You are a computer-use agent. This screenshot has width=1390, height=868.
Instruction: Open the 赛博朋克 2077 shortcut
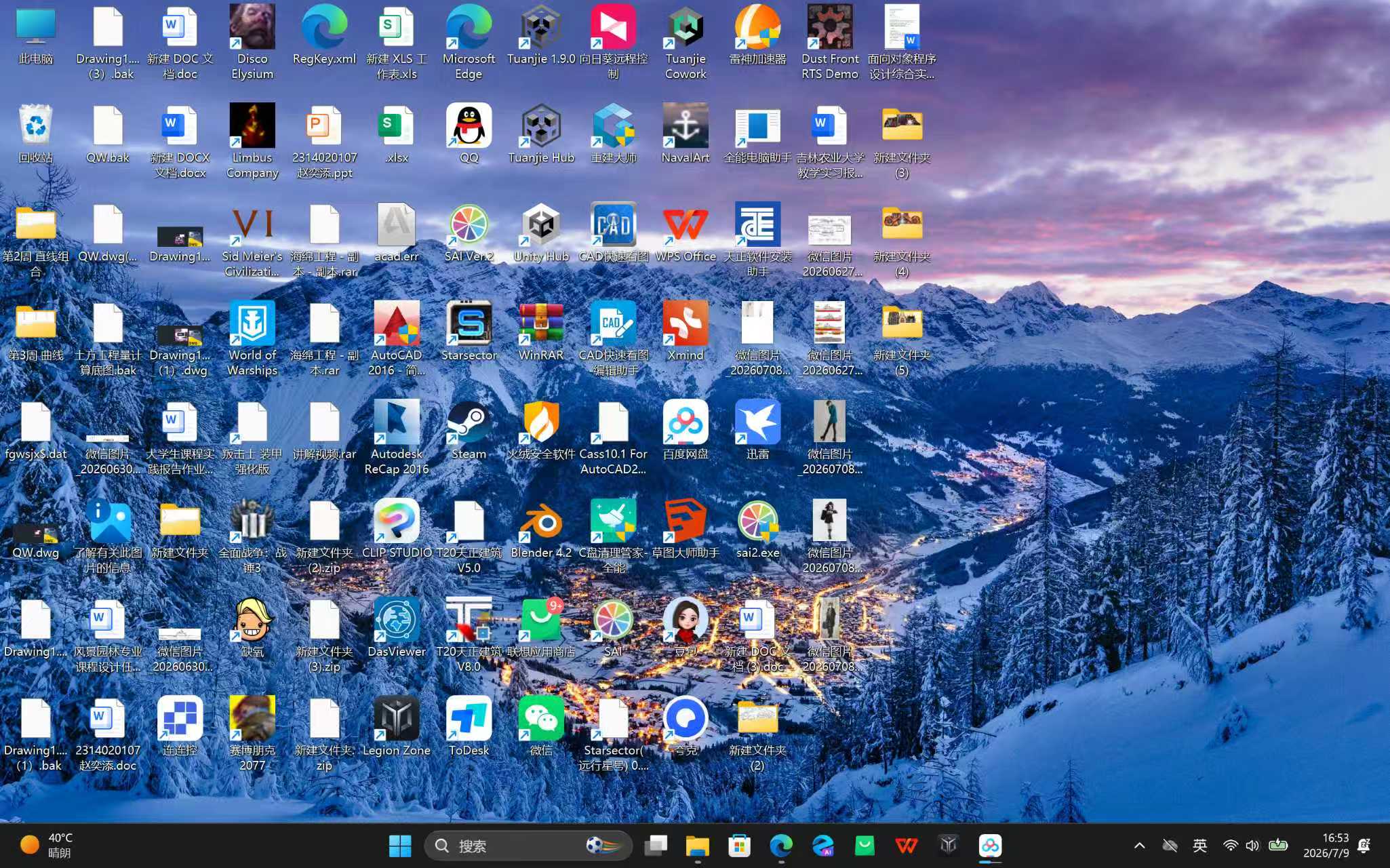coord(252,734)
